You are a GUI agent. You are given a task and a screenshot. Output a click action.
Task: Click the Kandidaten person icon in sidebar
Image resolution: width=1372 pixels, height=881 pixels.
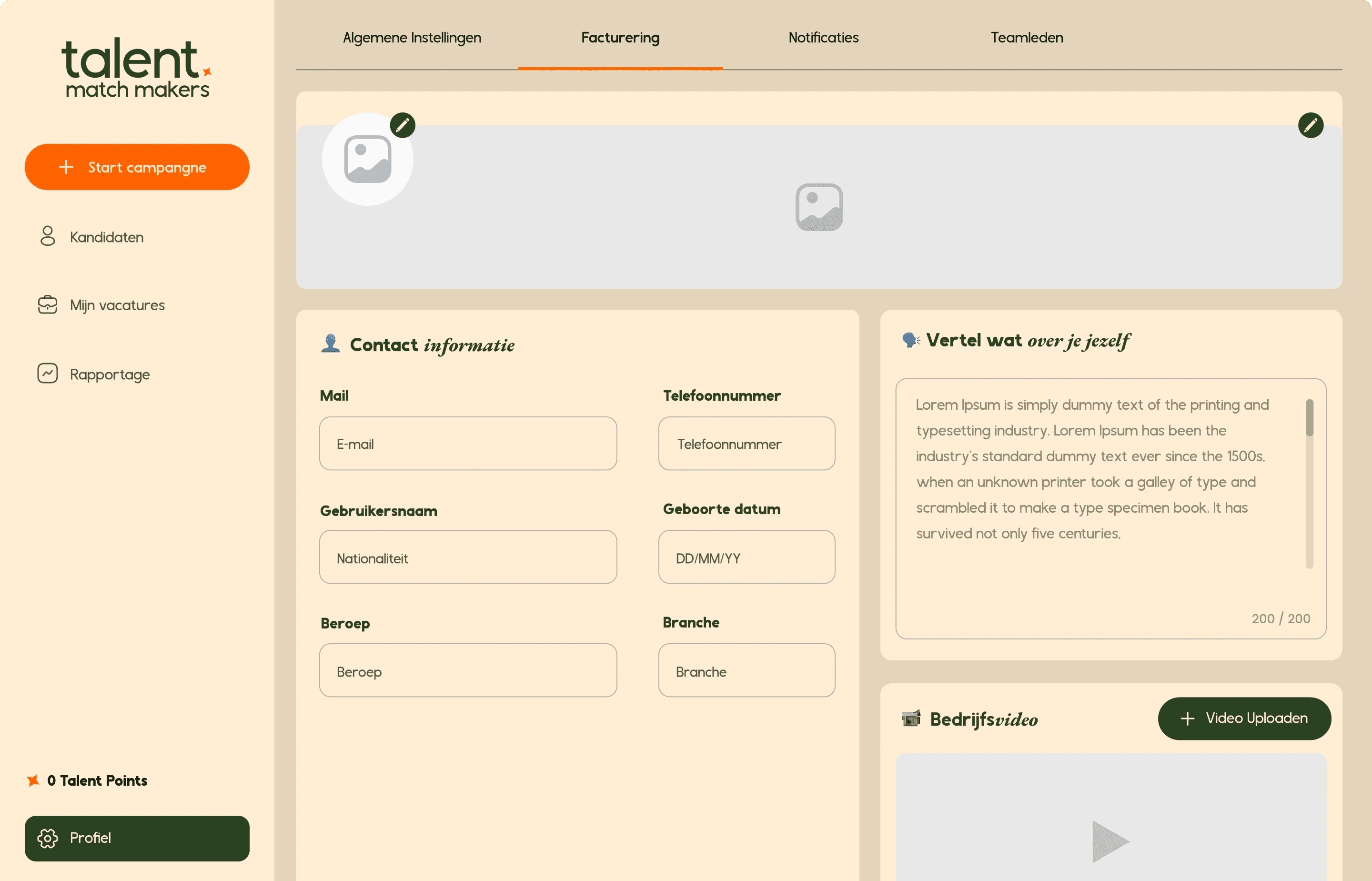coord(48,236)
